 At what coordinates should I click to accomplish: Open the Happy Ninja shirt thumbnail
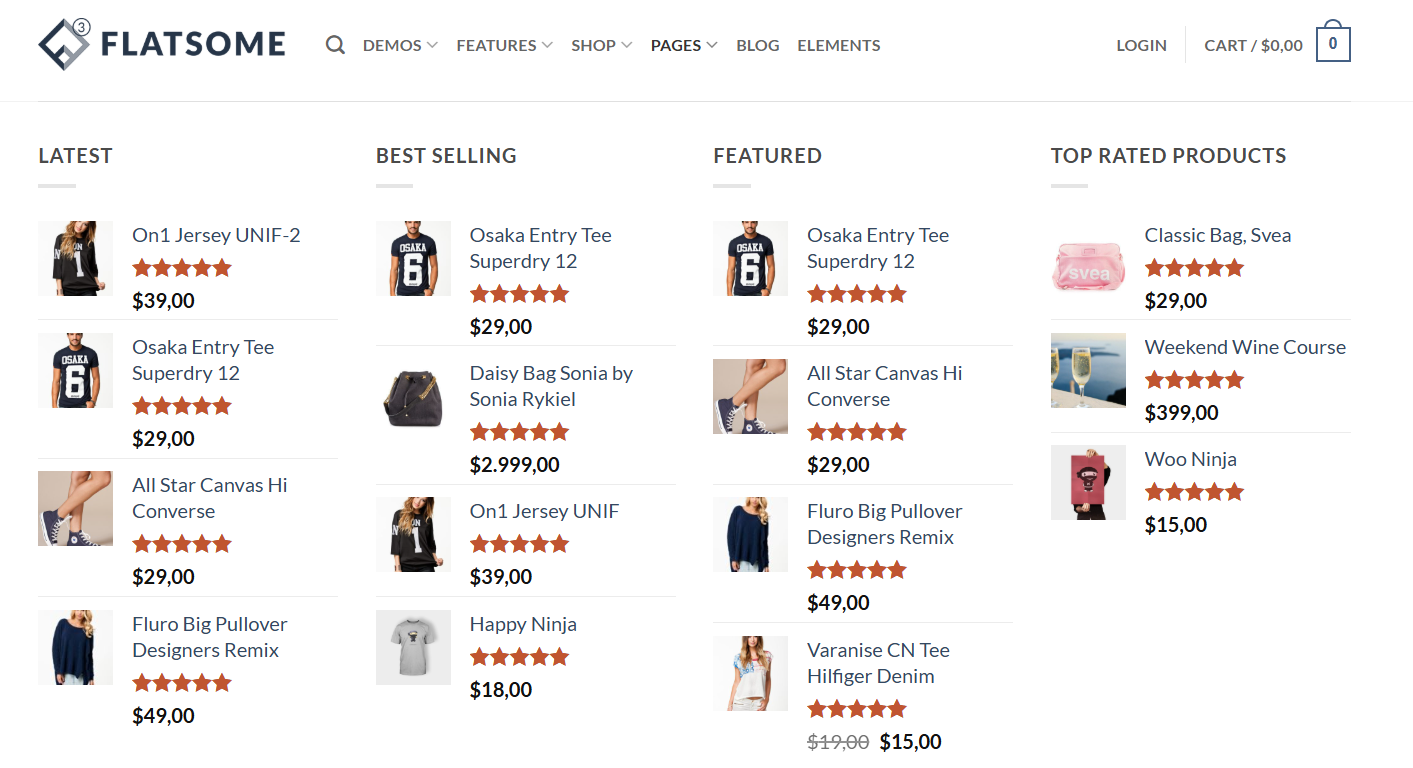point(413,647)
